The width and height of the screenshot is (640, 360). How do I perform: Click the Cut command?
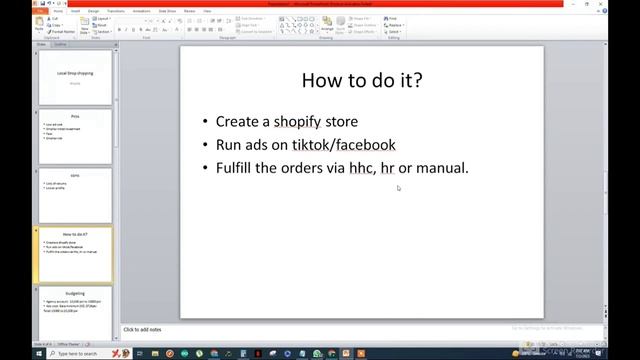point(53,19)
